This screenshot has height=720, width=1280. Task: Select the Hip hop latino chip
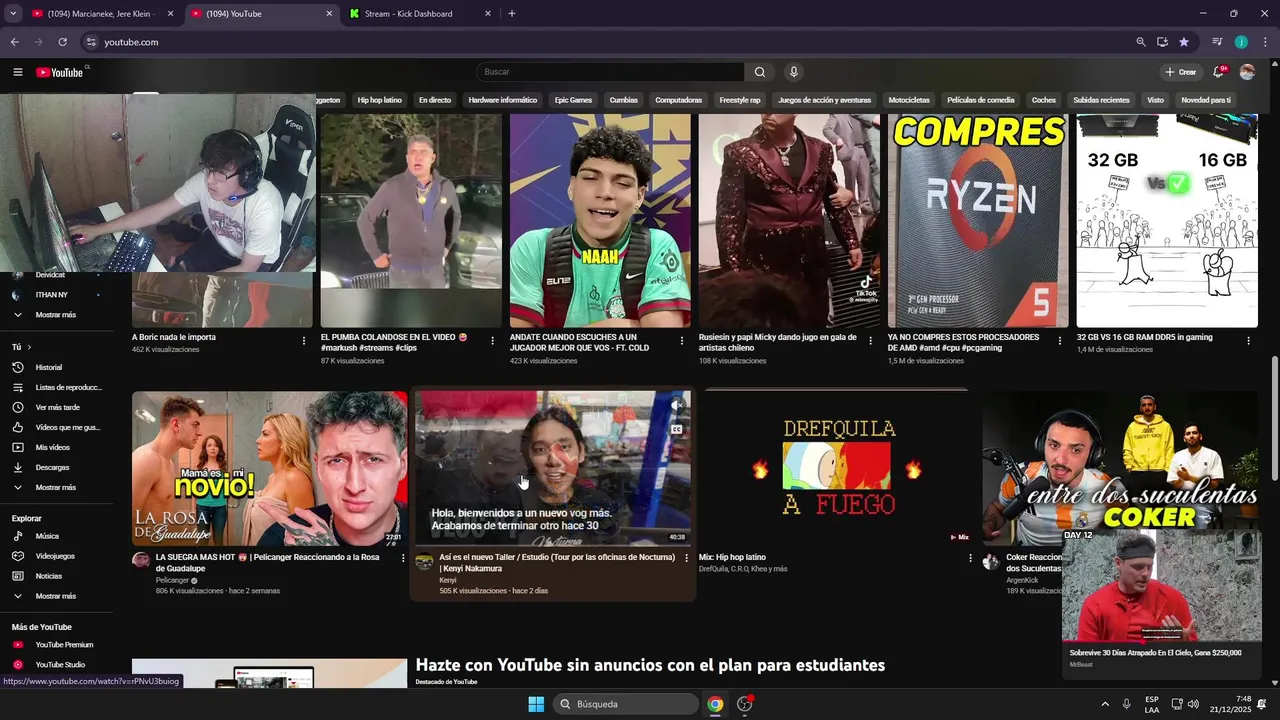[380, 100]
